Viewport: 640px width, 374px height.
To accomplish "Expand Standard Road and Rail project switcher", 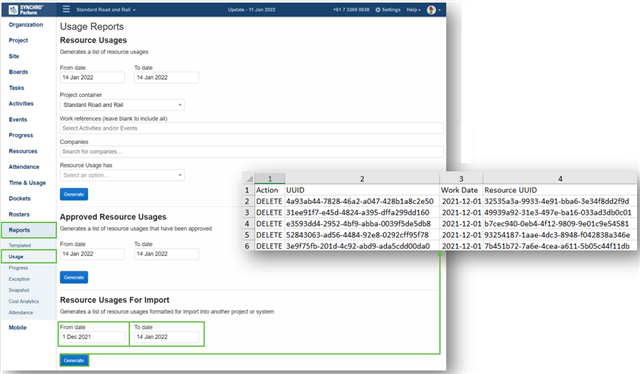I will tap(106, 10).
